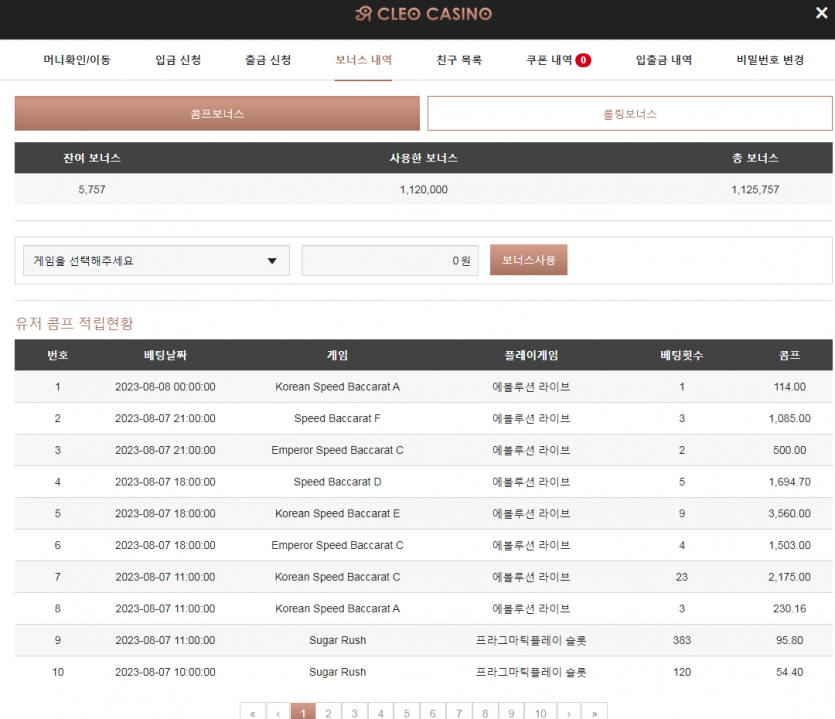The width and height of the screenshot is (835, 719).
Task: Go to the first page arrow
Action: [x=253, y=713]
